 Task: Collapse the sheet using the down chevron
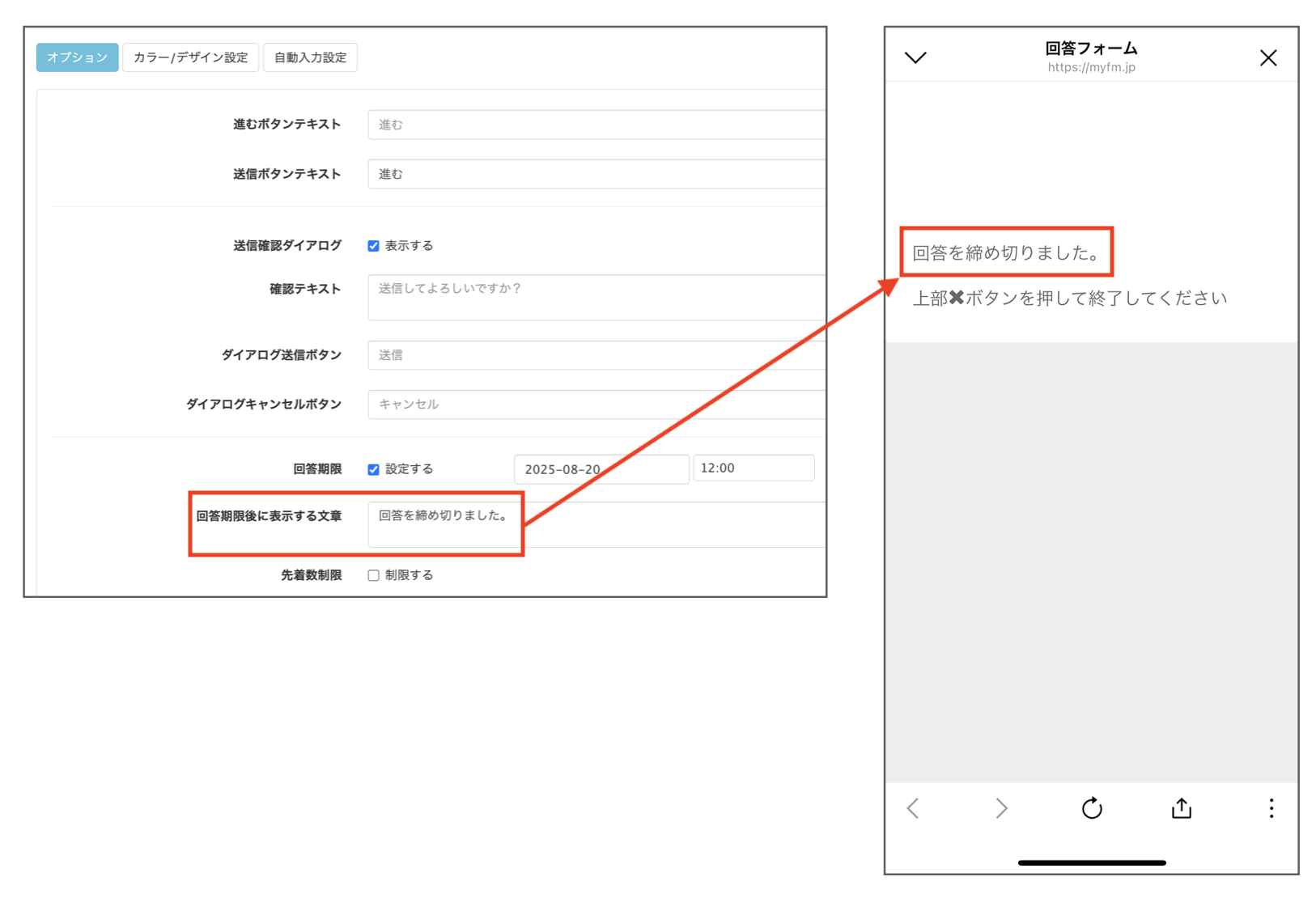point(915,57)
